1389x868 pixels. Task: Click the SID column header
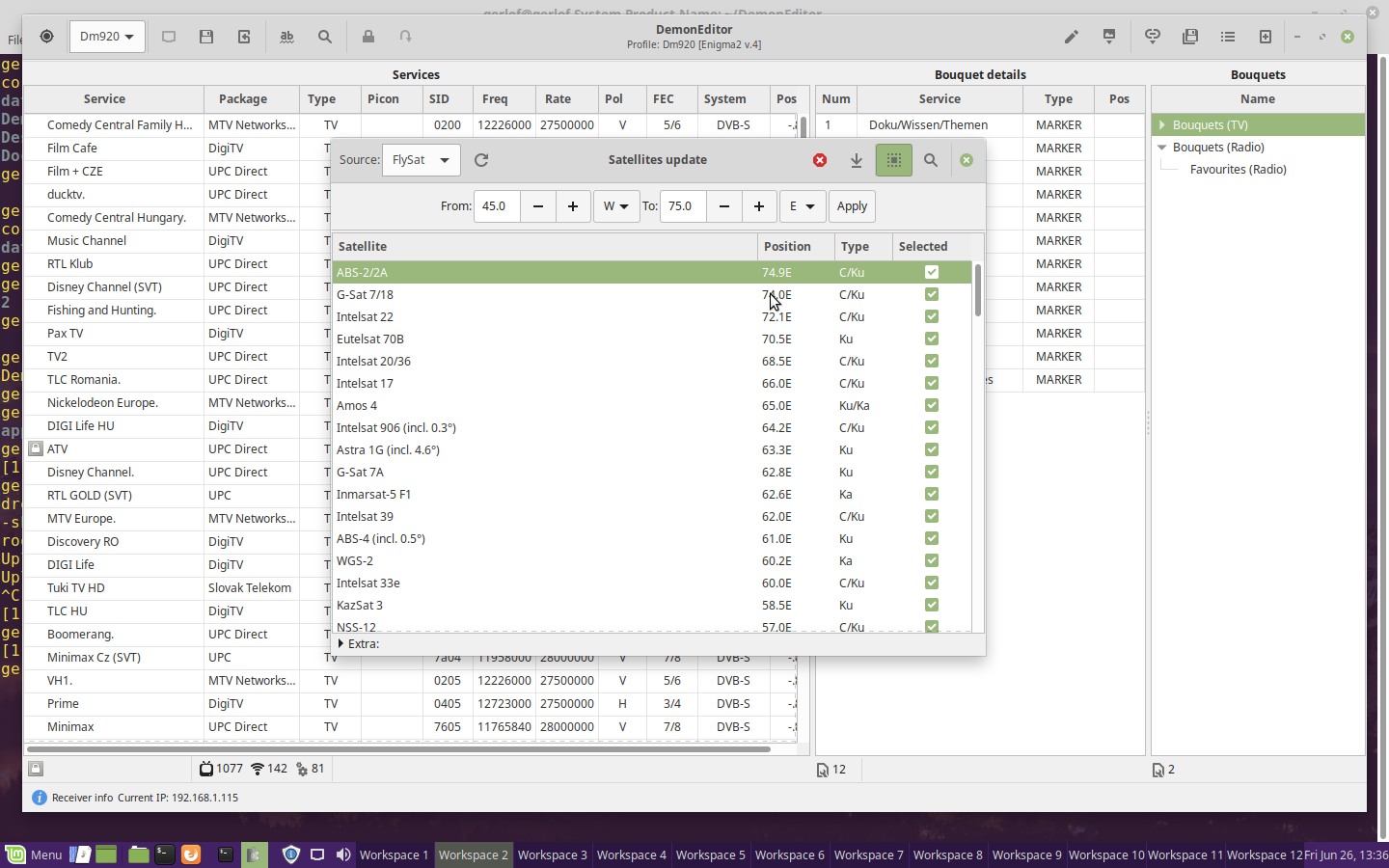pos(448,98)
